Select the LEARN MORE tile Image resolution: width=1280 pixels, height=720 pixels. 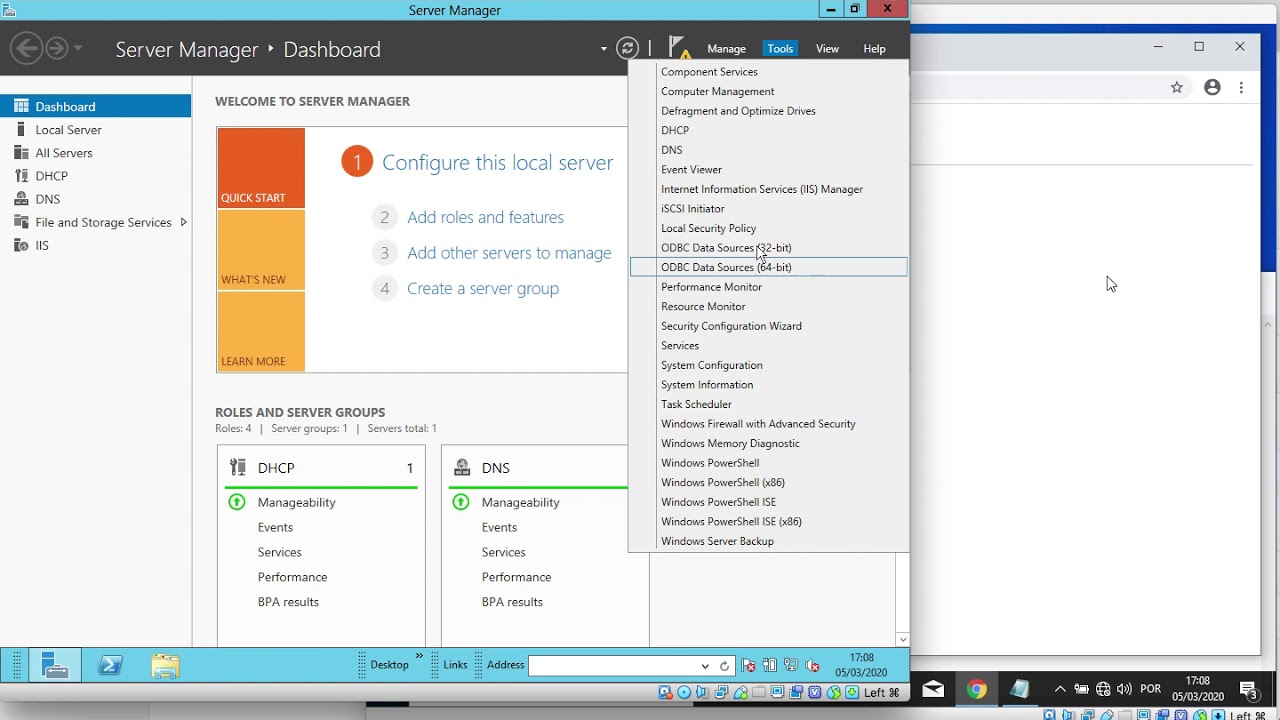point(261,332)
